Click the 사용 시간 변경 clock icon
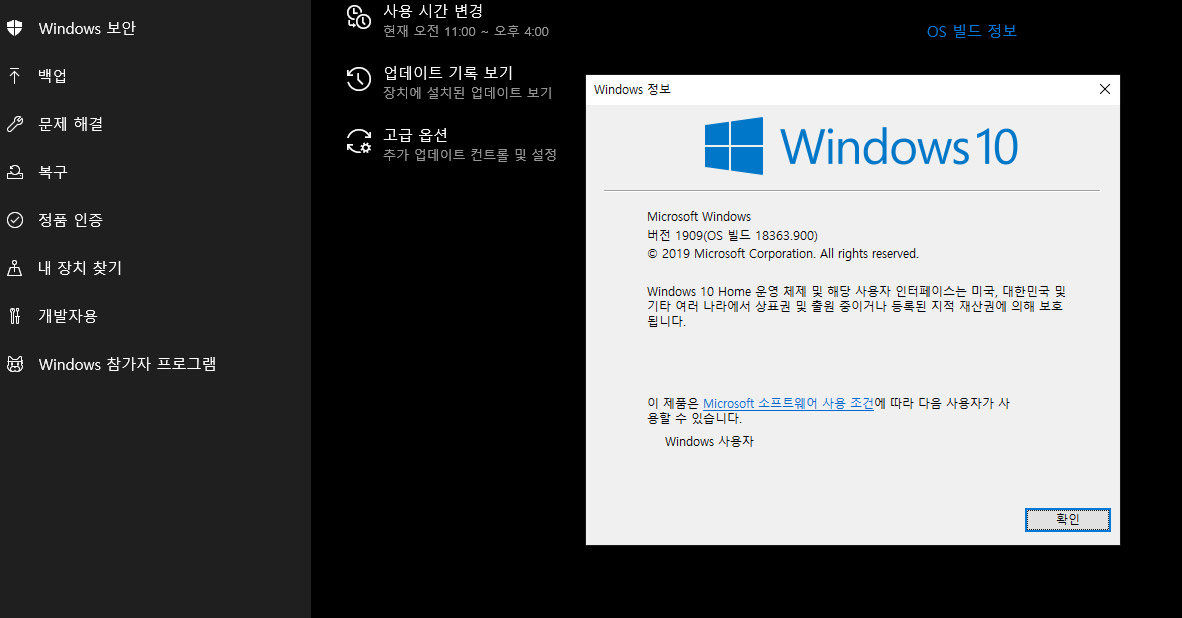 click(359, 17)
